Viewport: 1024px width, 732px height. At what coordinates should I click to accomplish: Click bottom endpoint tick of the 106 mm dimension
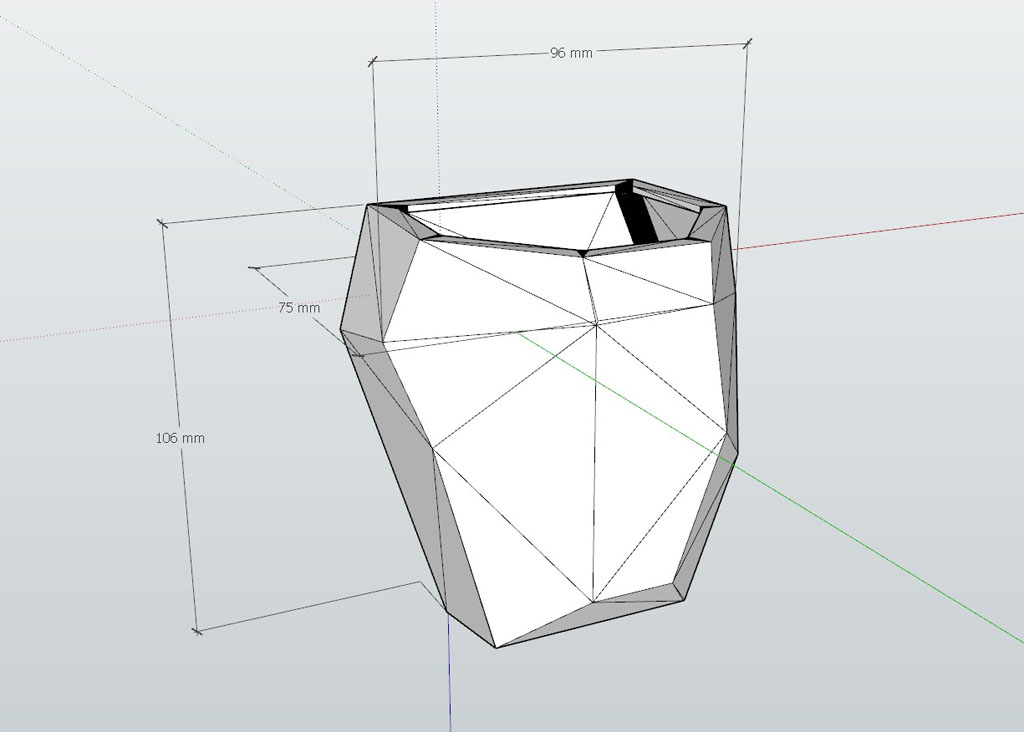point(197,630)
